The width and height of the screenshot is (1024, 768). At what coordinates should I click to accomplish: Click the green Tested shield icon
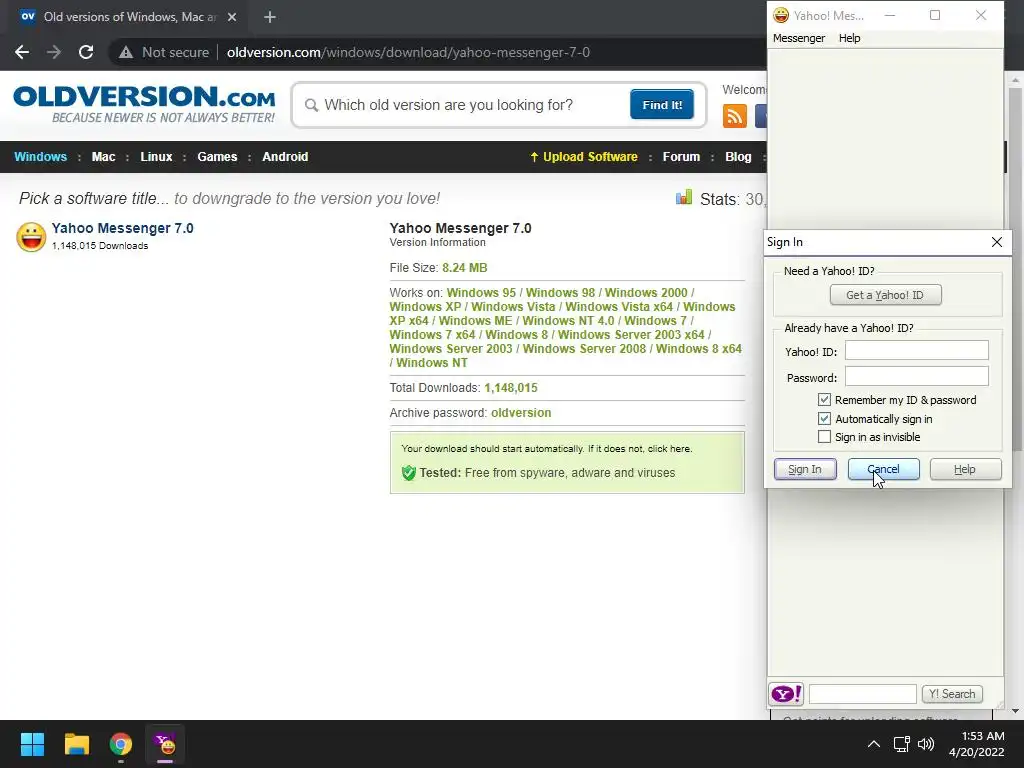[x=409, y=473]
